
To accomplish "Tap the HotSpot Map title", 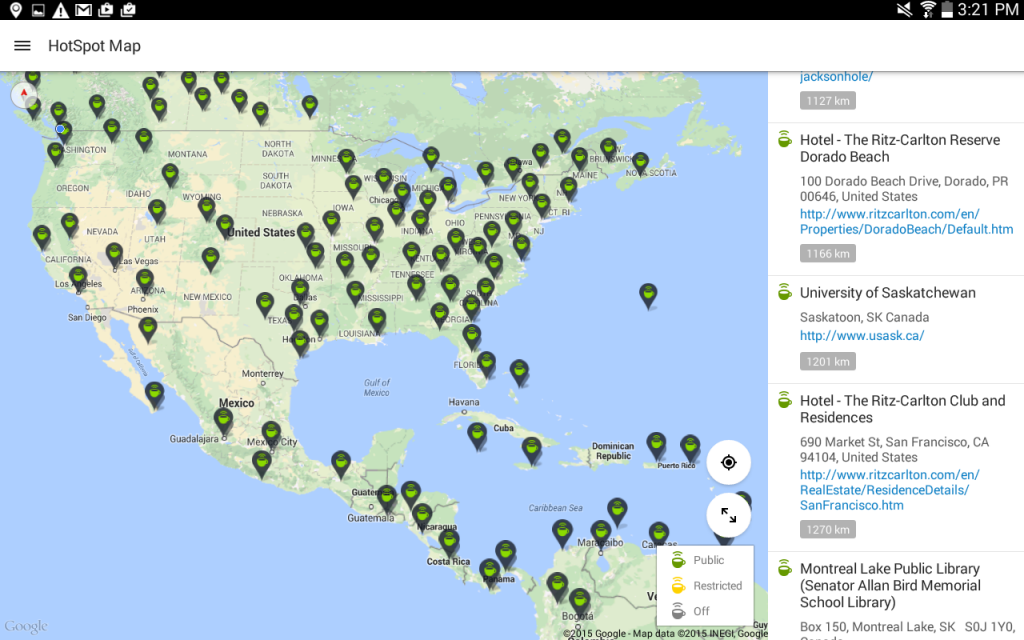I will click(94, 46).
